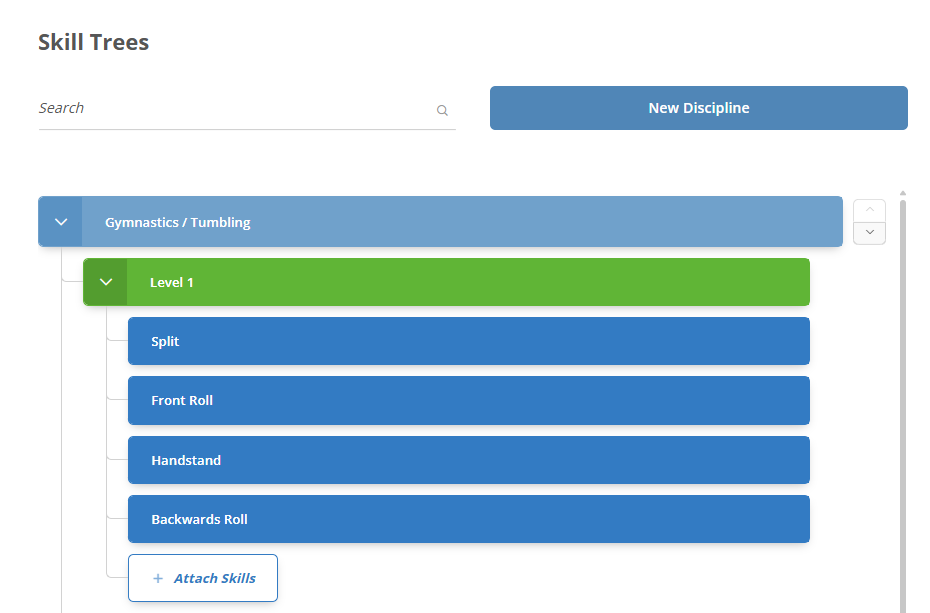The image size is (930, 613).
Task: Click the search magnifier icon
Action: pyautogui.click(x=442, y=110)
